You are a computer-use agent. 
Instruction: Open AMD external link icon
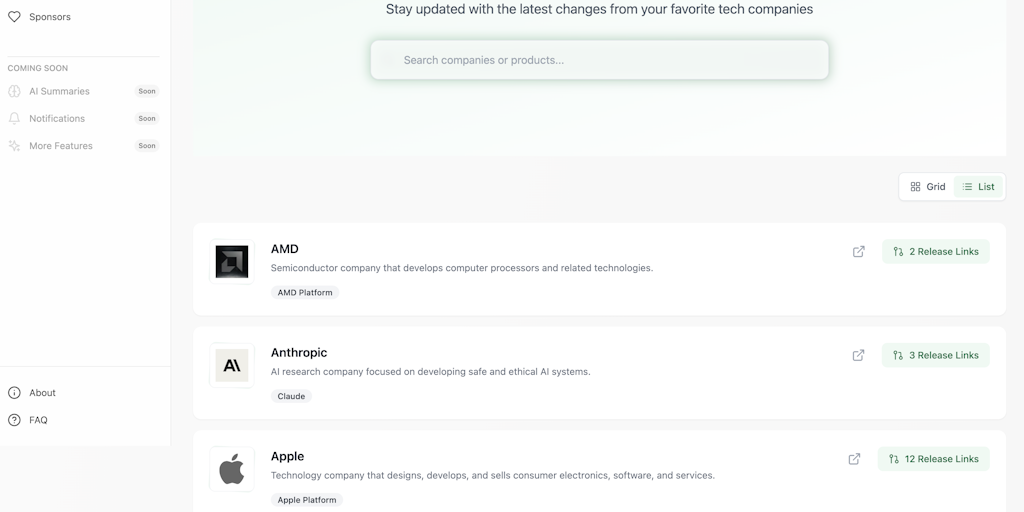(x=858, y=252)
